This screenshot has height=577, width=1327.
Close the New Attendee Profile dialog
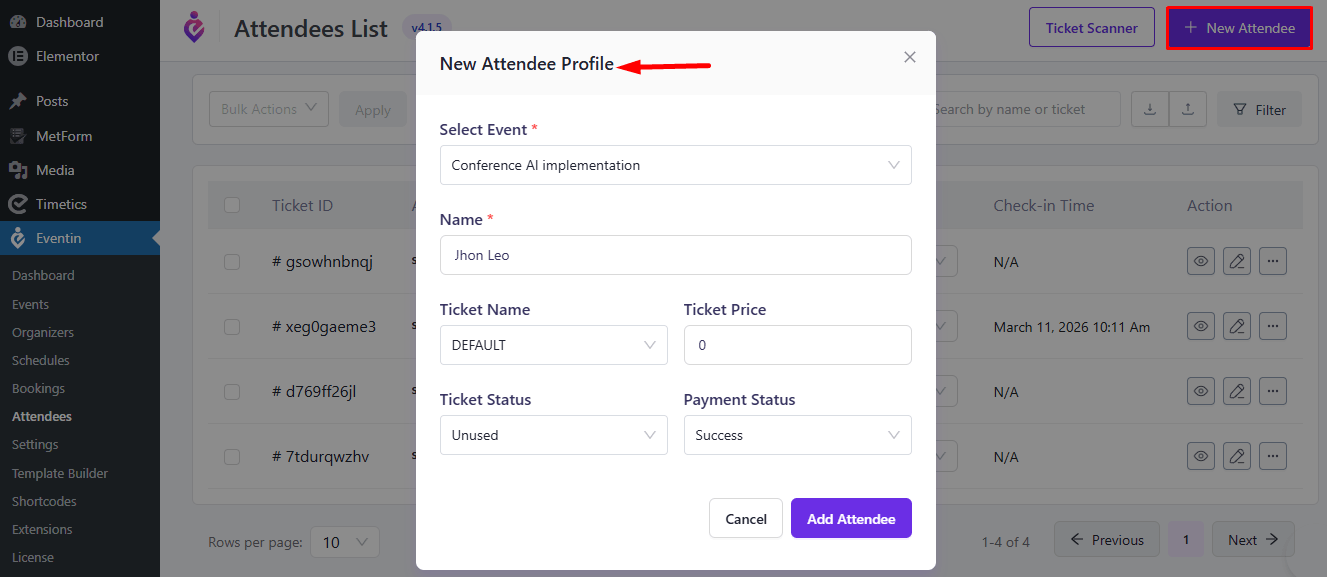(909, 58)
